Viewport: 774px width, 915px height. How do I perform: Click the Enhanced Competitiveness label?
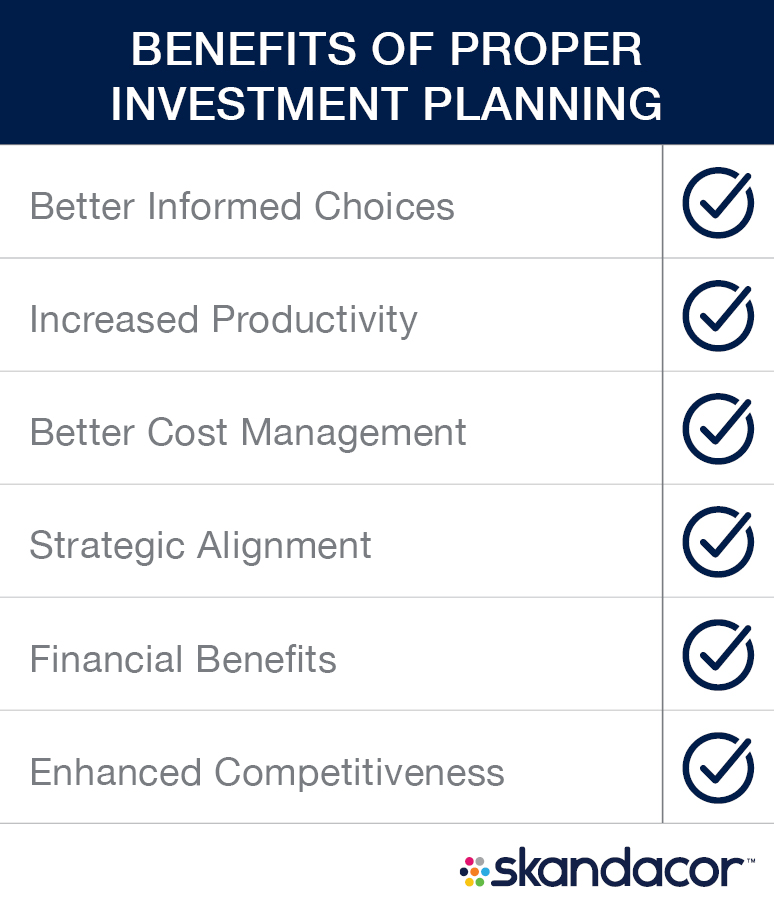click(267, 772)
